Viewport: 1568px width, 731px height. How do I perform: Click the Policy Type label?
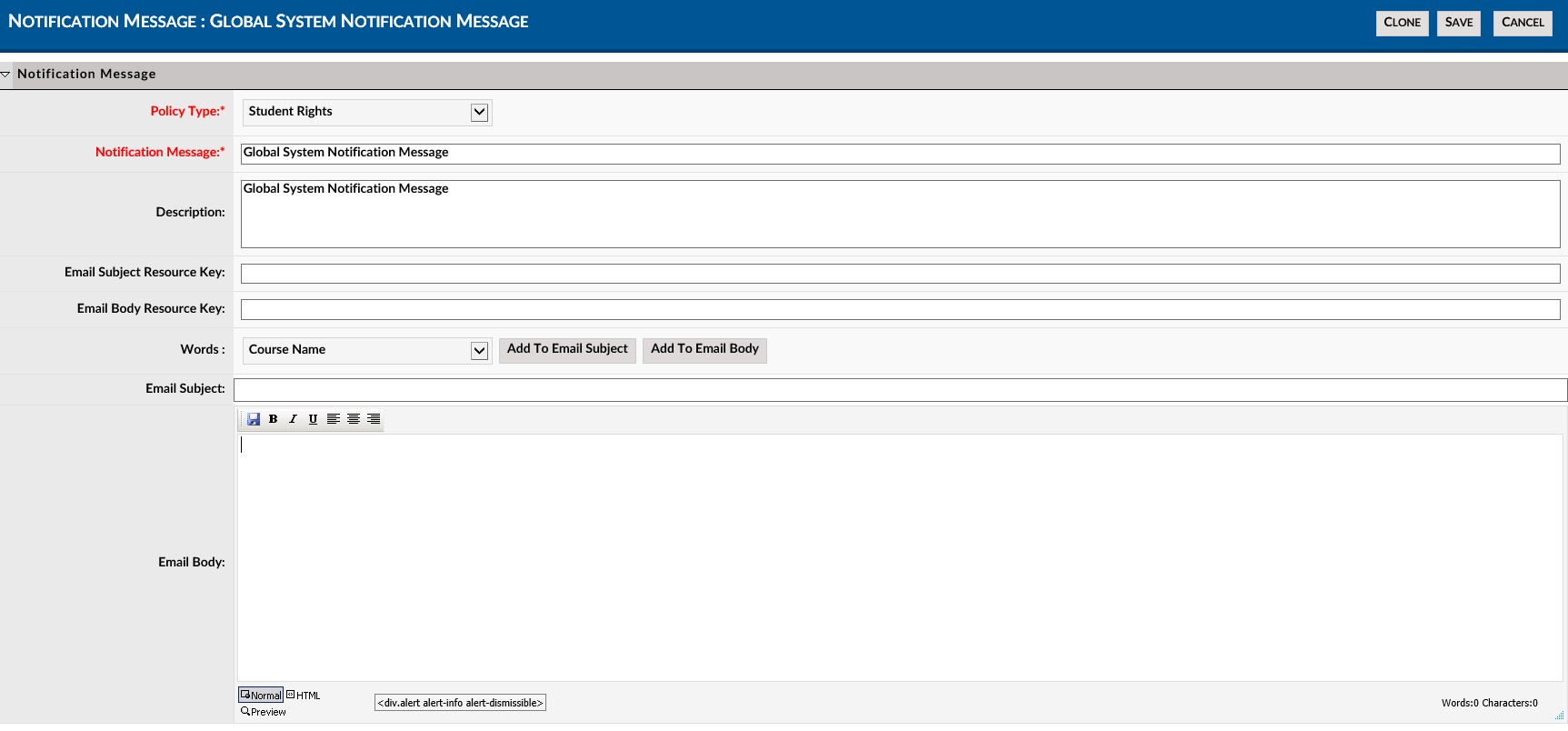tap(187, 111)
